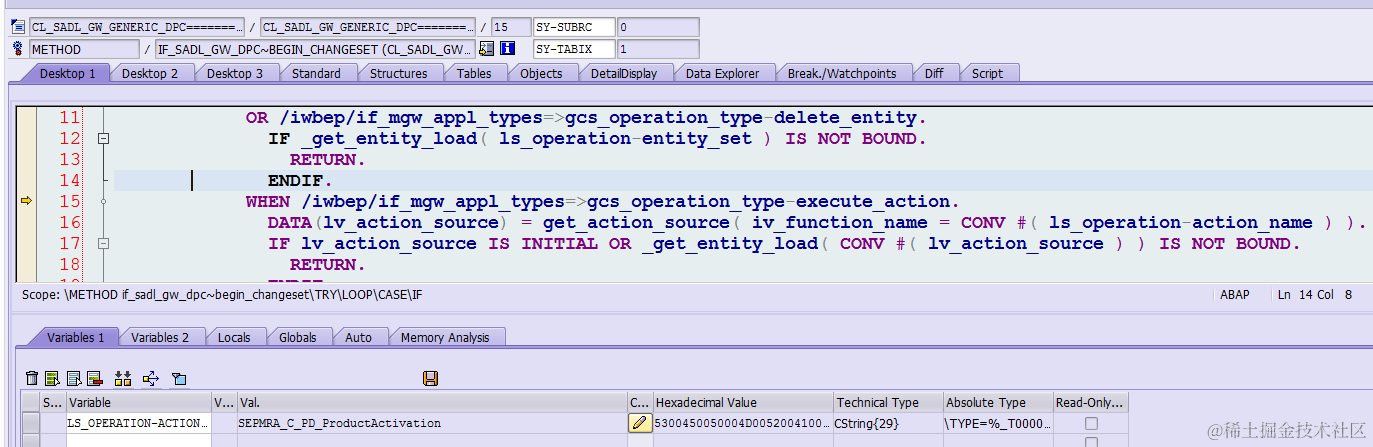The image size is (1373, 447).
Task: Click the Read-Only column header
Action: [x=1091, y=402]
